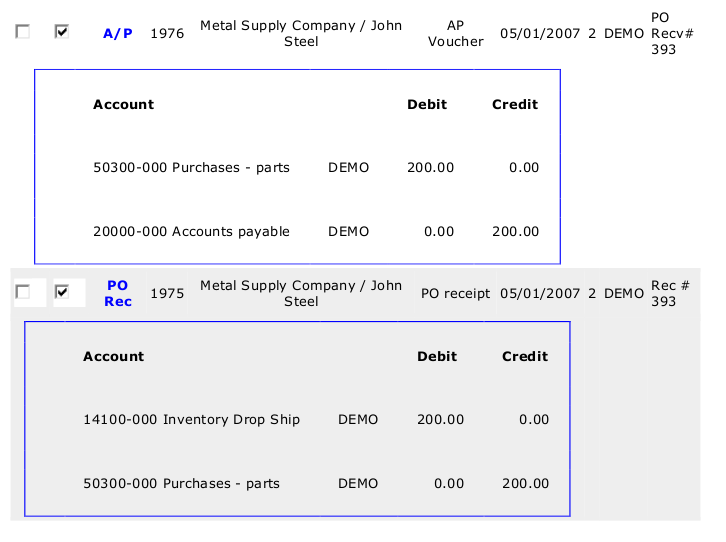
Task: Click Accounts payable 200.00 credit amount
Action: point(515,231)
